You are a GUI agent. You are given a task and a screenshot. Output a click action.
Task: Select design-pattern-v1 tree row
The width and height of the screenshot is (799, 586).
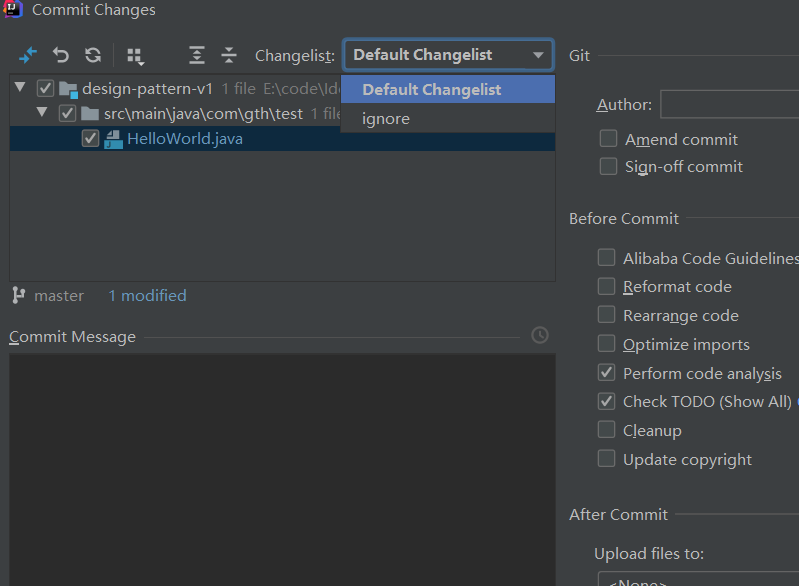click(x=175, y=89)
